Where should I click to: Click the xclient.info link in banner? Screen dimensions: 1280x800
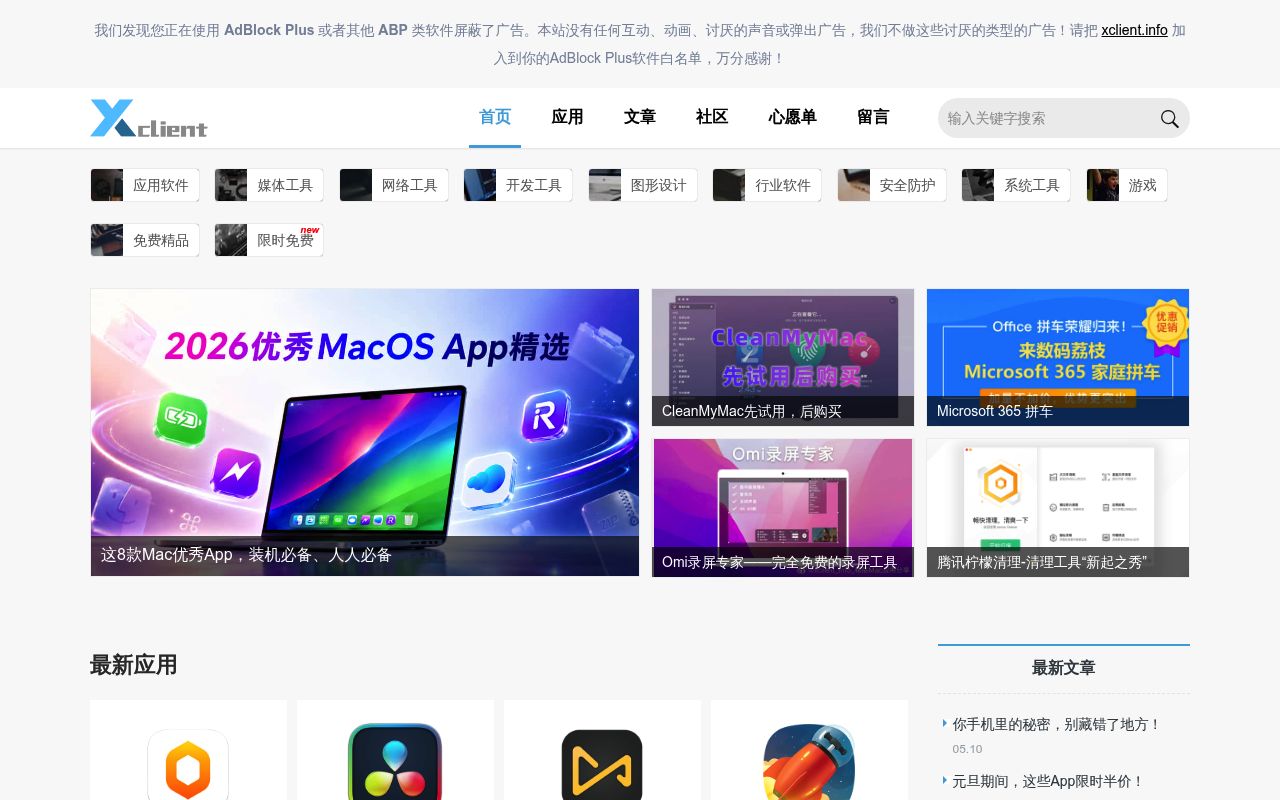[x=1134, y=30]
